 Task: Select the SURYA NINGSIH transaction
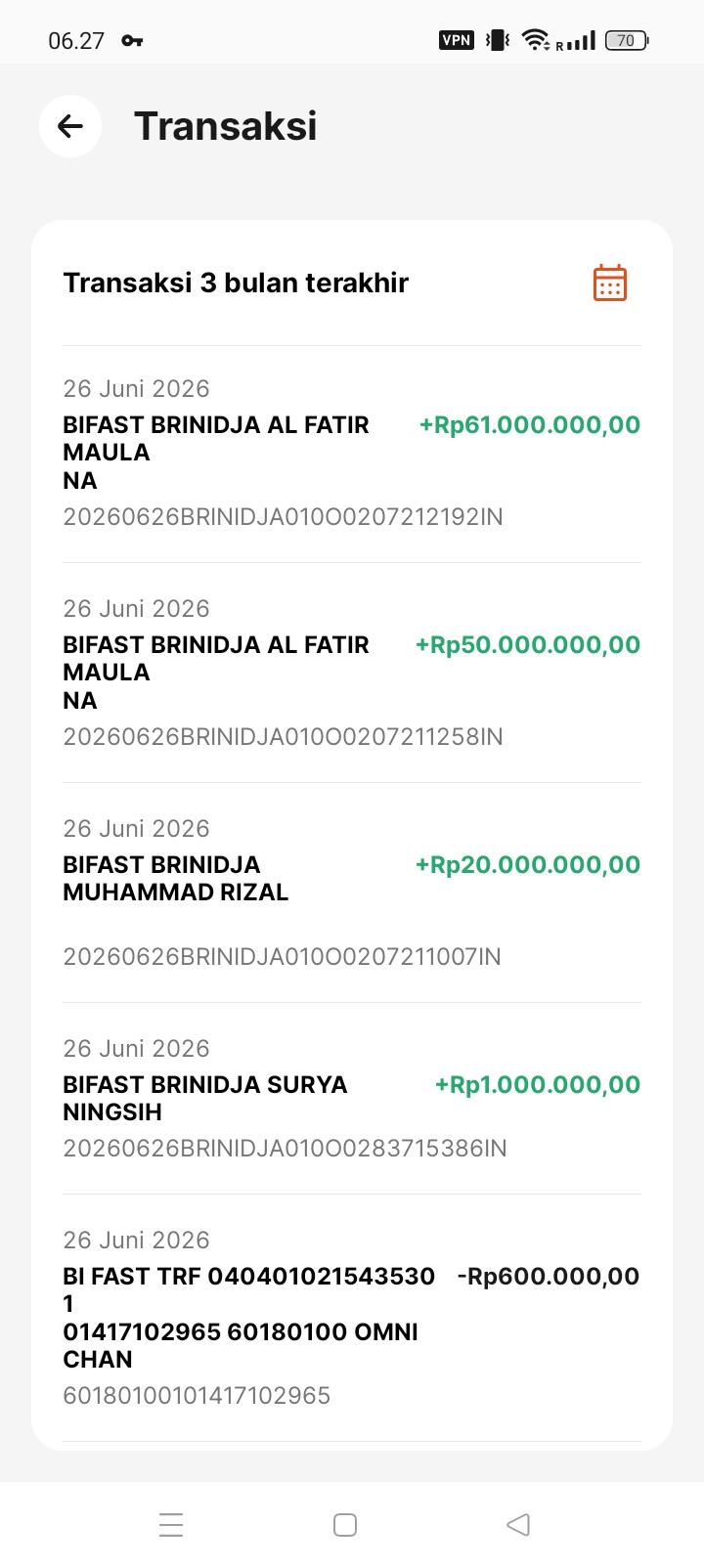click(x=352, y=1098)
